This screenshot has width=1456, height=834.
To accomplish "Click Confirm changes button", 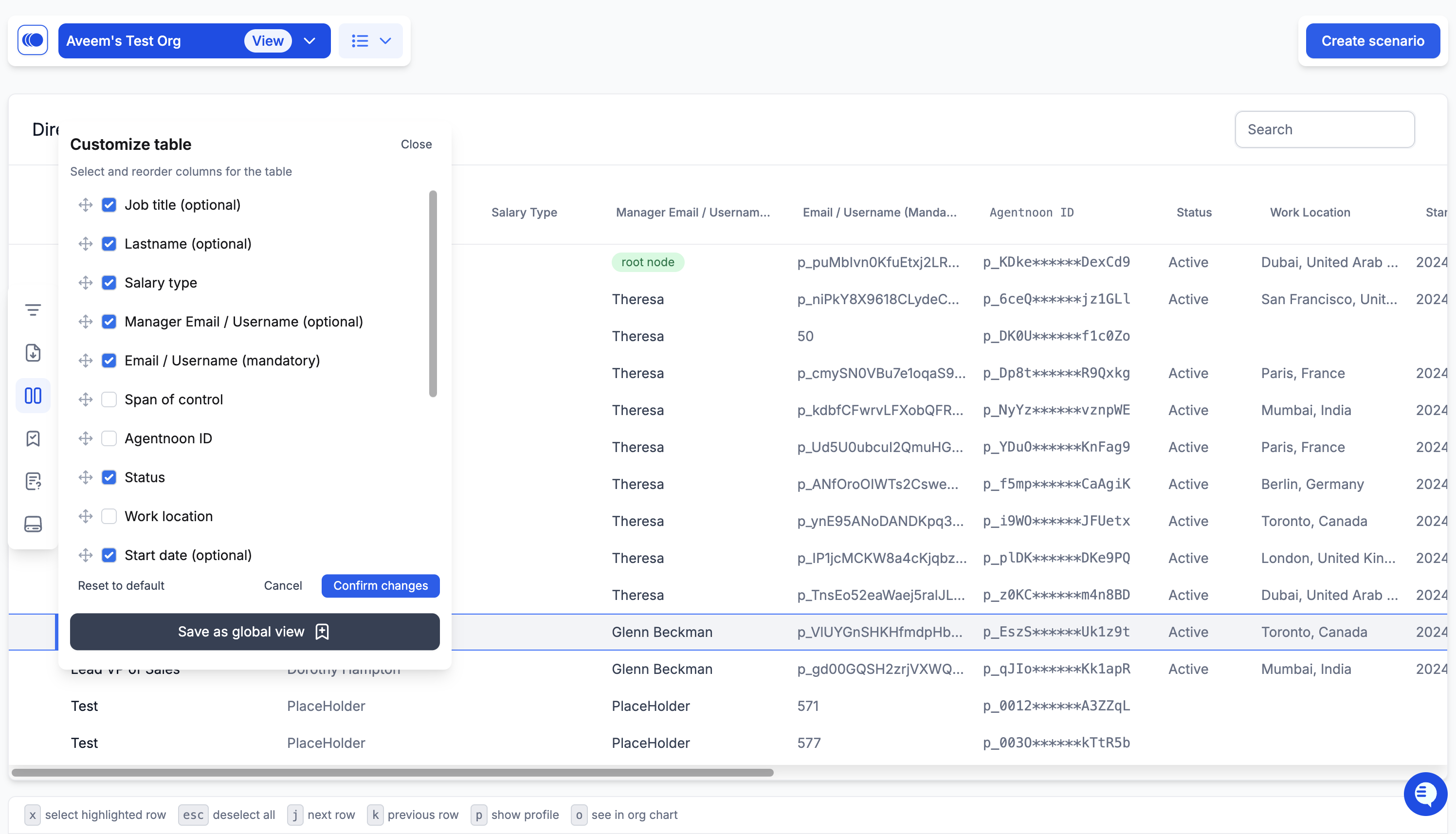I will (381, 585).
